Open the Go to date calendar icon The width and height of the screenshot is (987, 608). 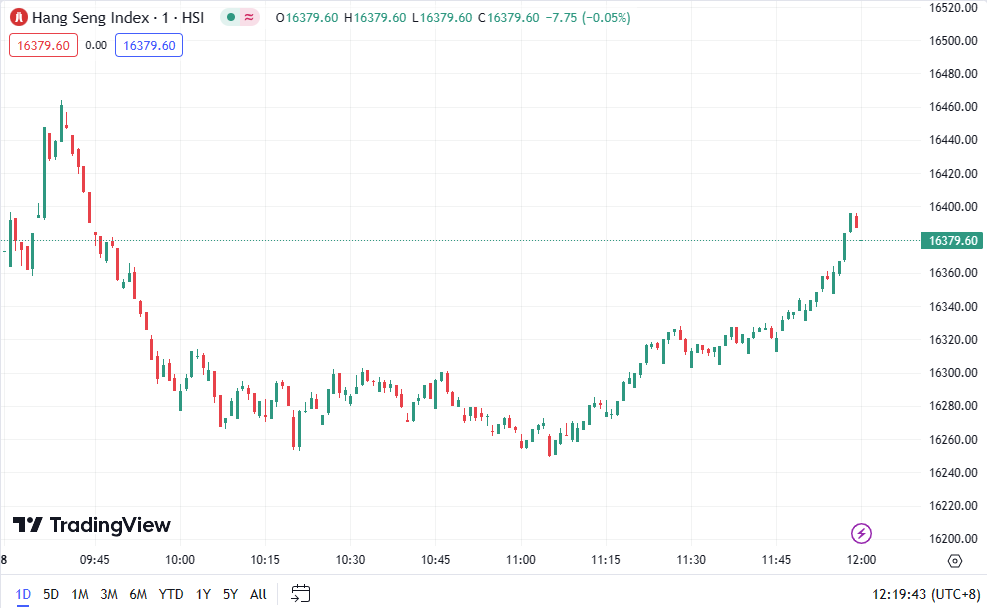click(301, 594)
